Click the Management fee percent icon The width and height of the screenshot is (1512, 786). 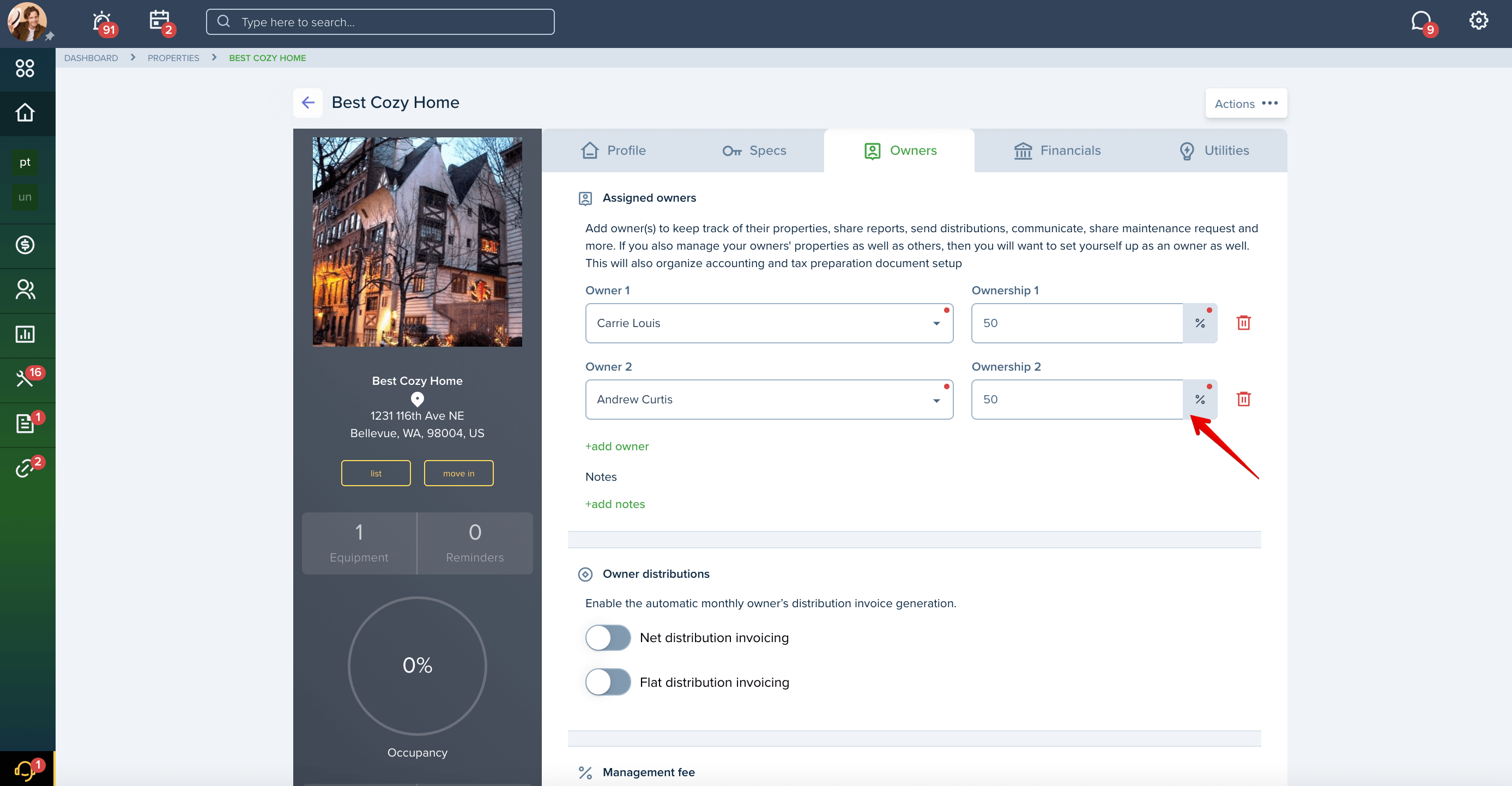coord(585,772)
